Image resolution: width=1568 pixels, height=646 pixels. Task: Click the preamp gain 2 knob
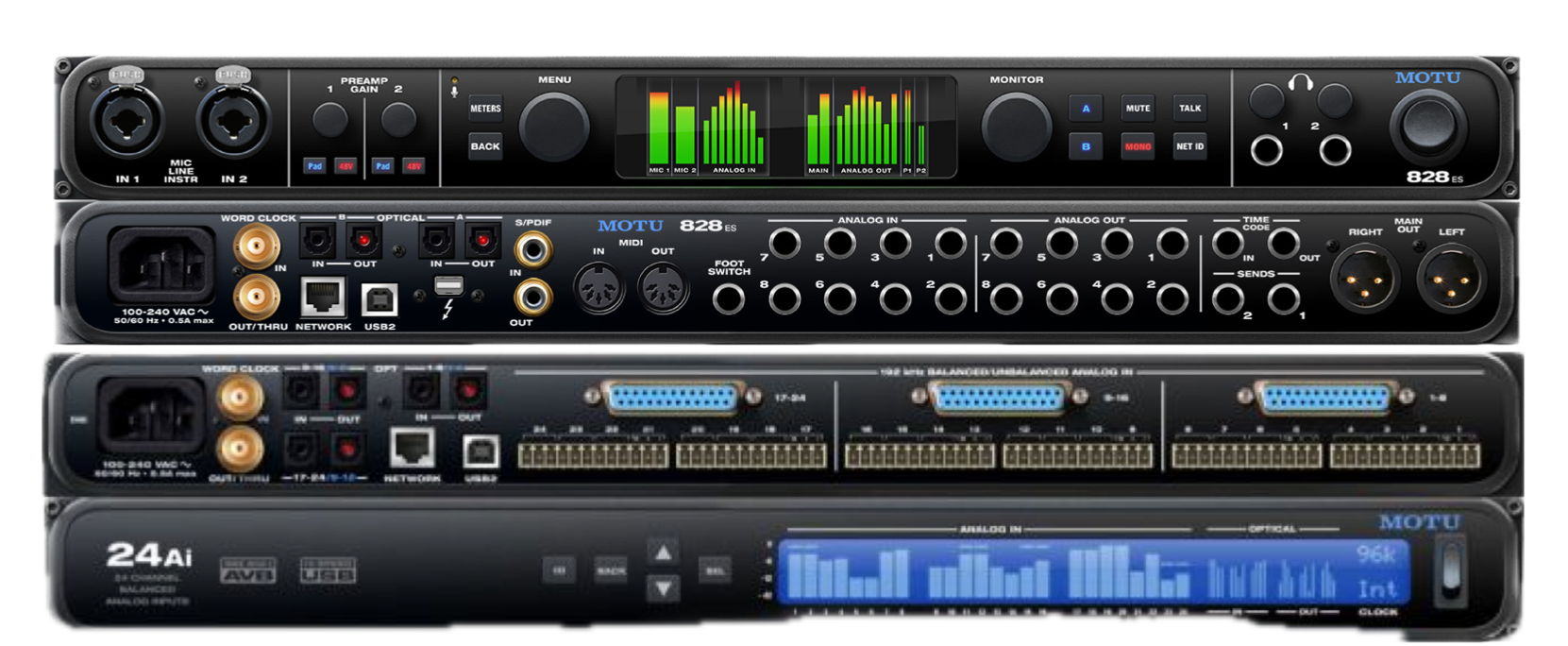398,120
